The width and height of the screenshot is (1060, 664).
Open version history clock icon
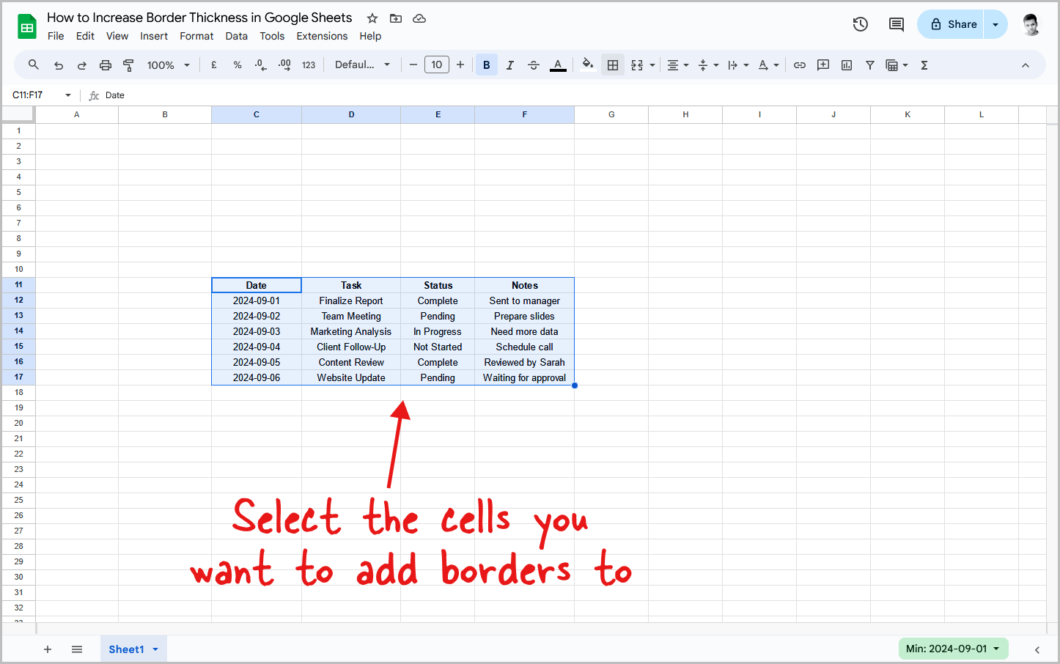(860, 24)
